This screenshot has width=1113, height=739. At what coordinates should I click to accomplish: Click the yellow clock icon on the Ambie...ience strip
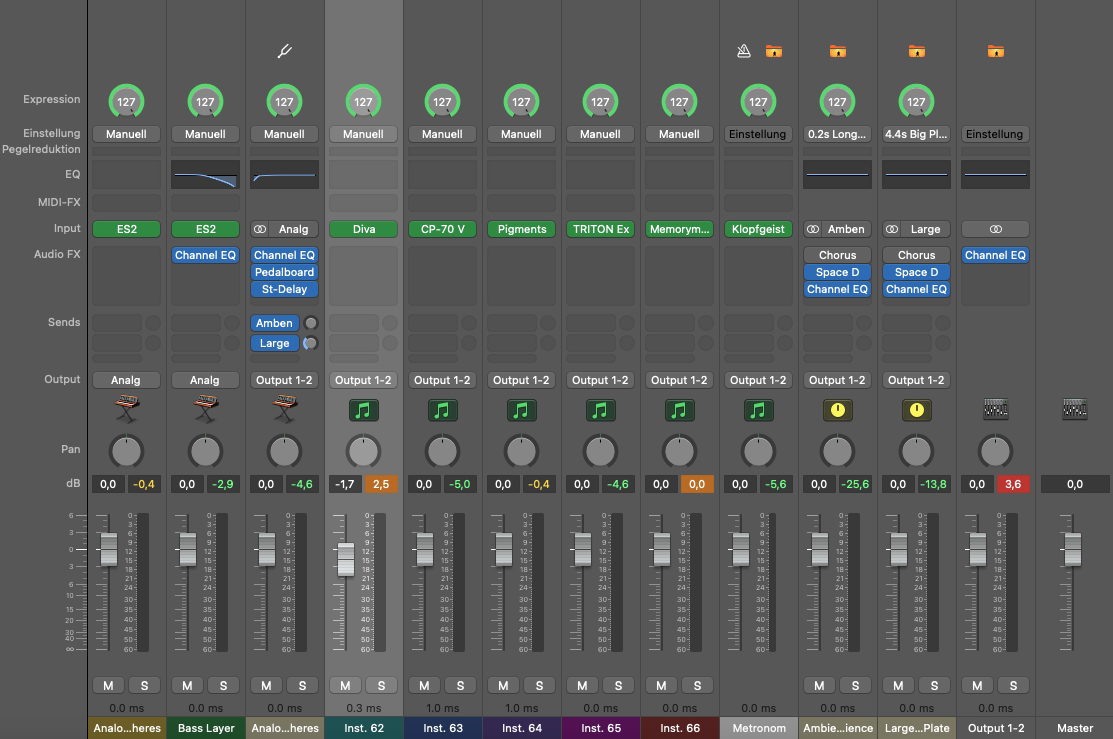838,410
